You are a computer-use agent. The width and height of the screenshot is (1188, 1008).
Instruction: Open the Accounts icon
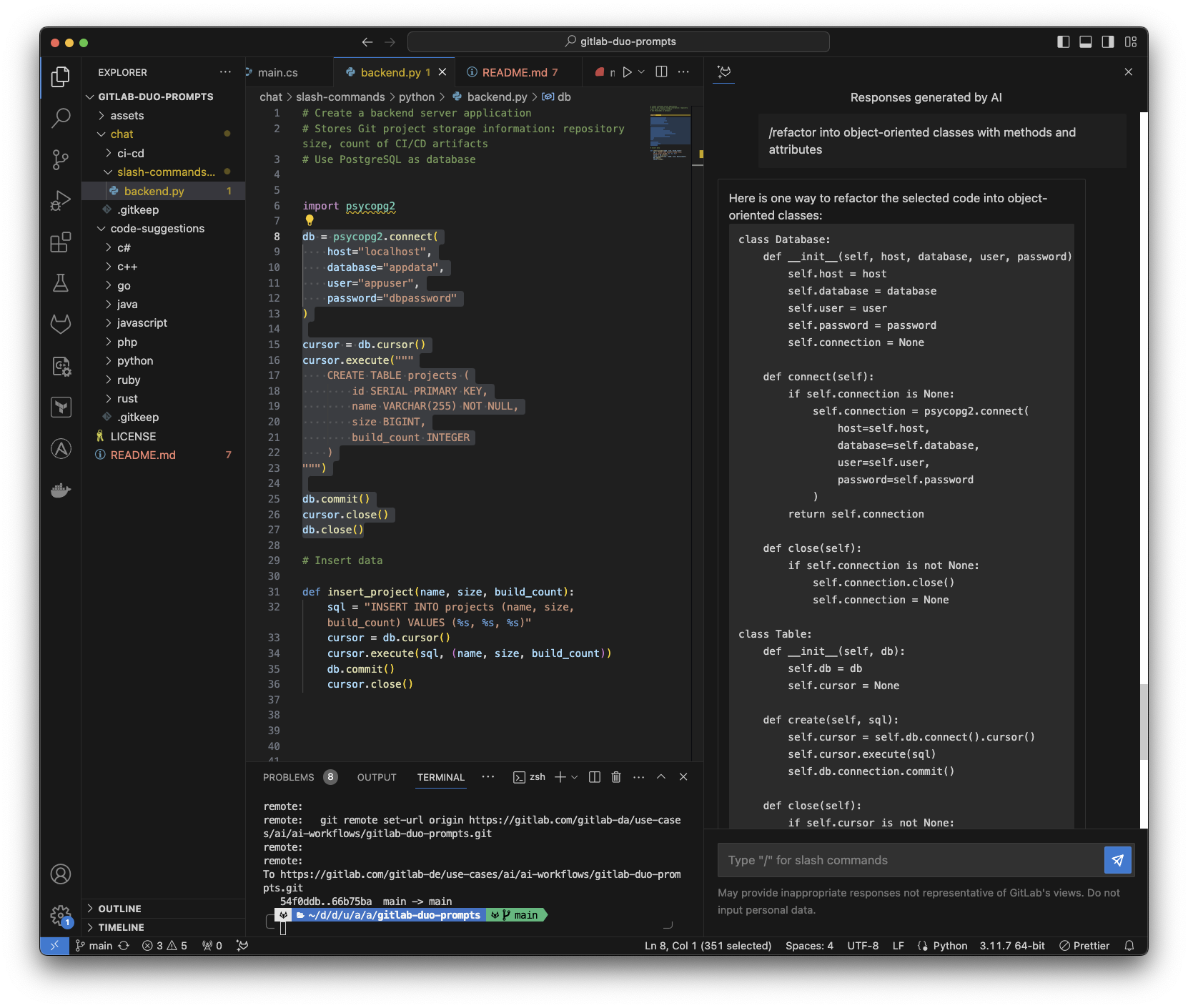[x=61, y=874]
